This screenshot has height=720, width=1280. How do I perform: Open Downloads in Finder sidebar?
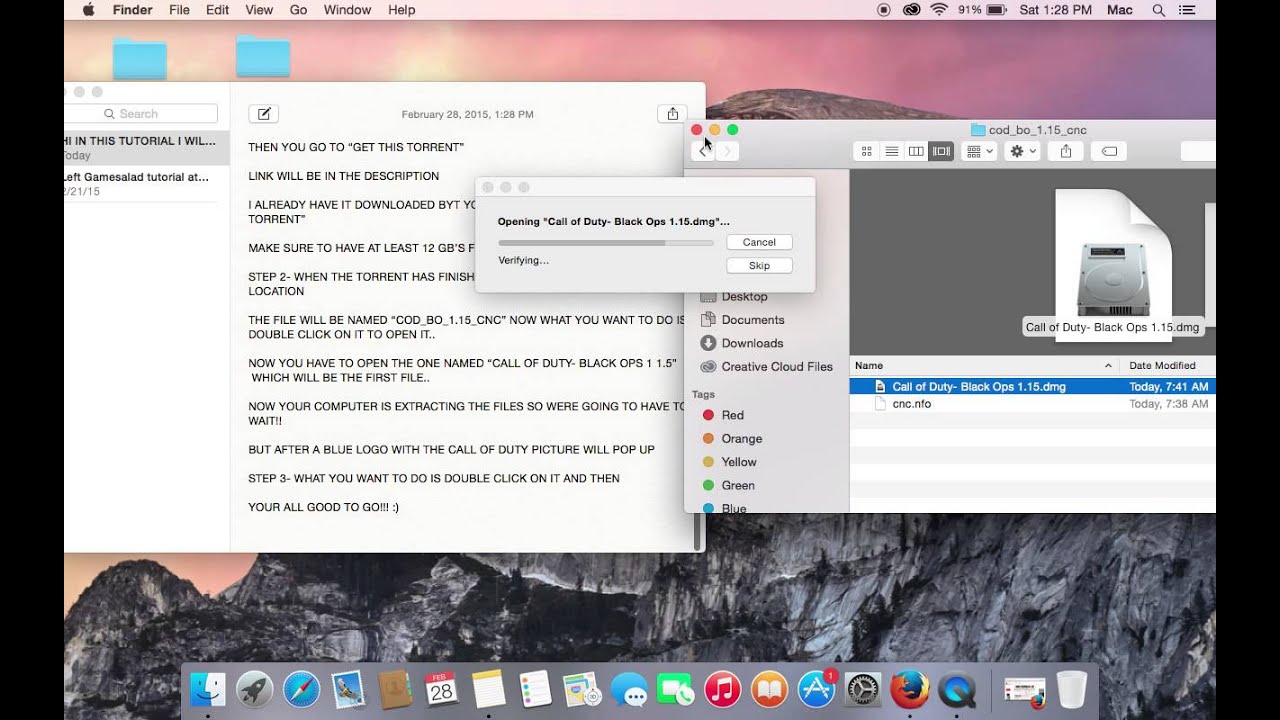pyautogui.click(x=752, y=343)
